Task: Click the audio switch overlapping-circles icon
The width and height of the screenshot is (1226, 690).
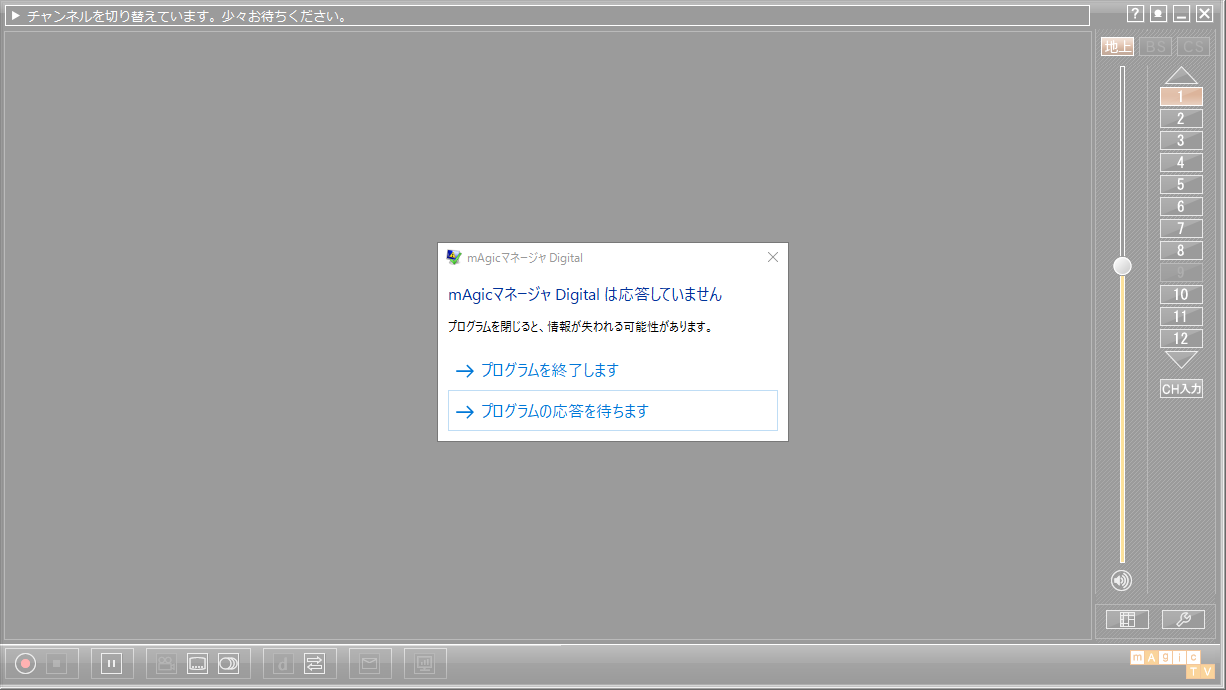Action: [x=228, y=663]
